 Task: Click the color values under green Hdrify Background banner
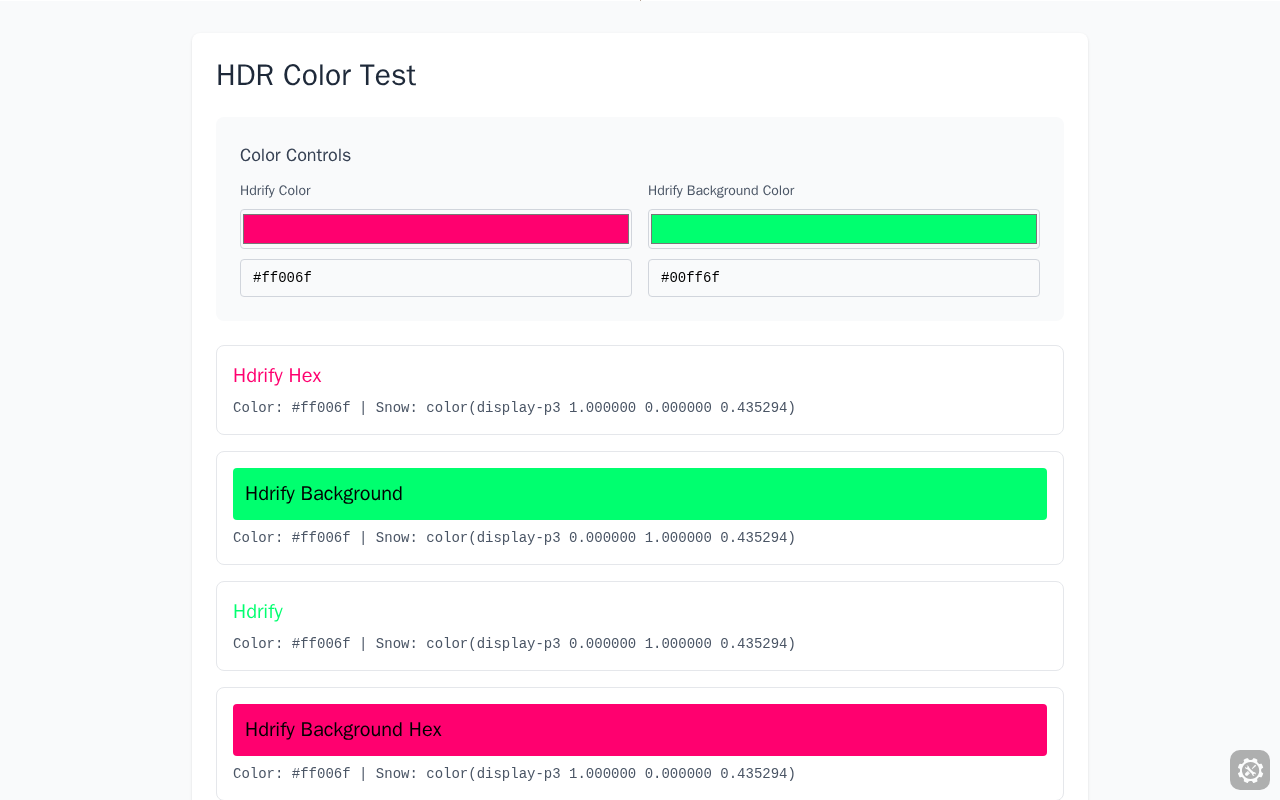click(514, 538)
